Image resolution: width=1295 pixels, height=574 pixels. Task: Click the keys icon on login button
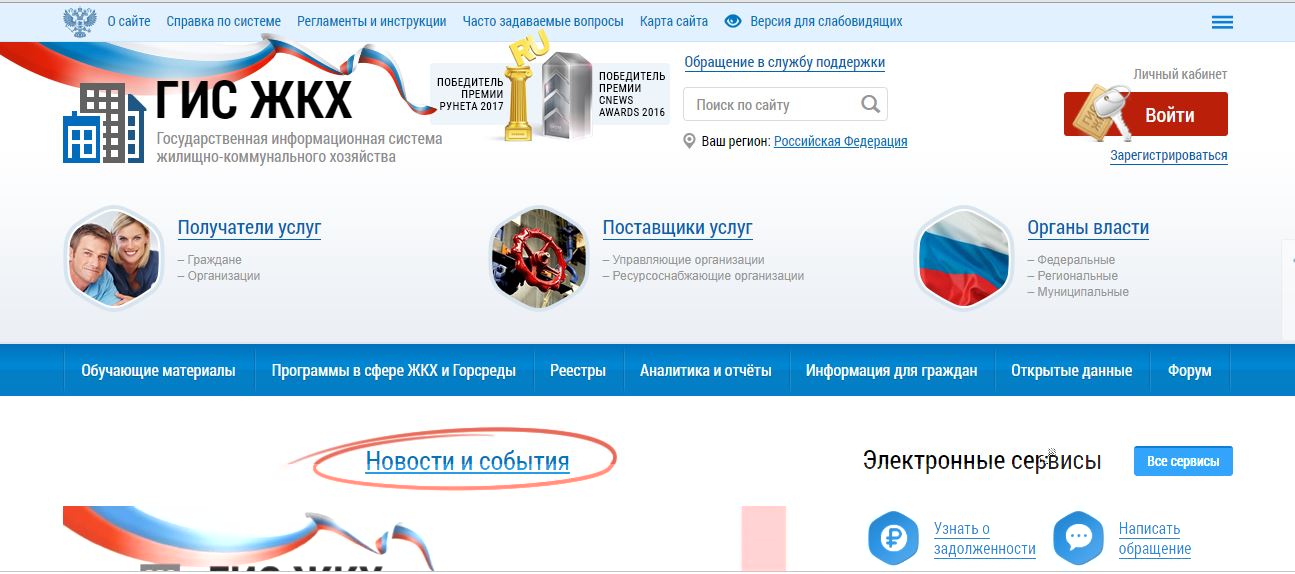coord(1100,111)
